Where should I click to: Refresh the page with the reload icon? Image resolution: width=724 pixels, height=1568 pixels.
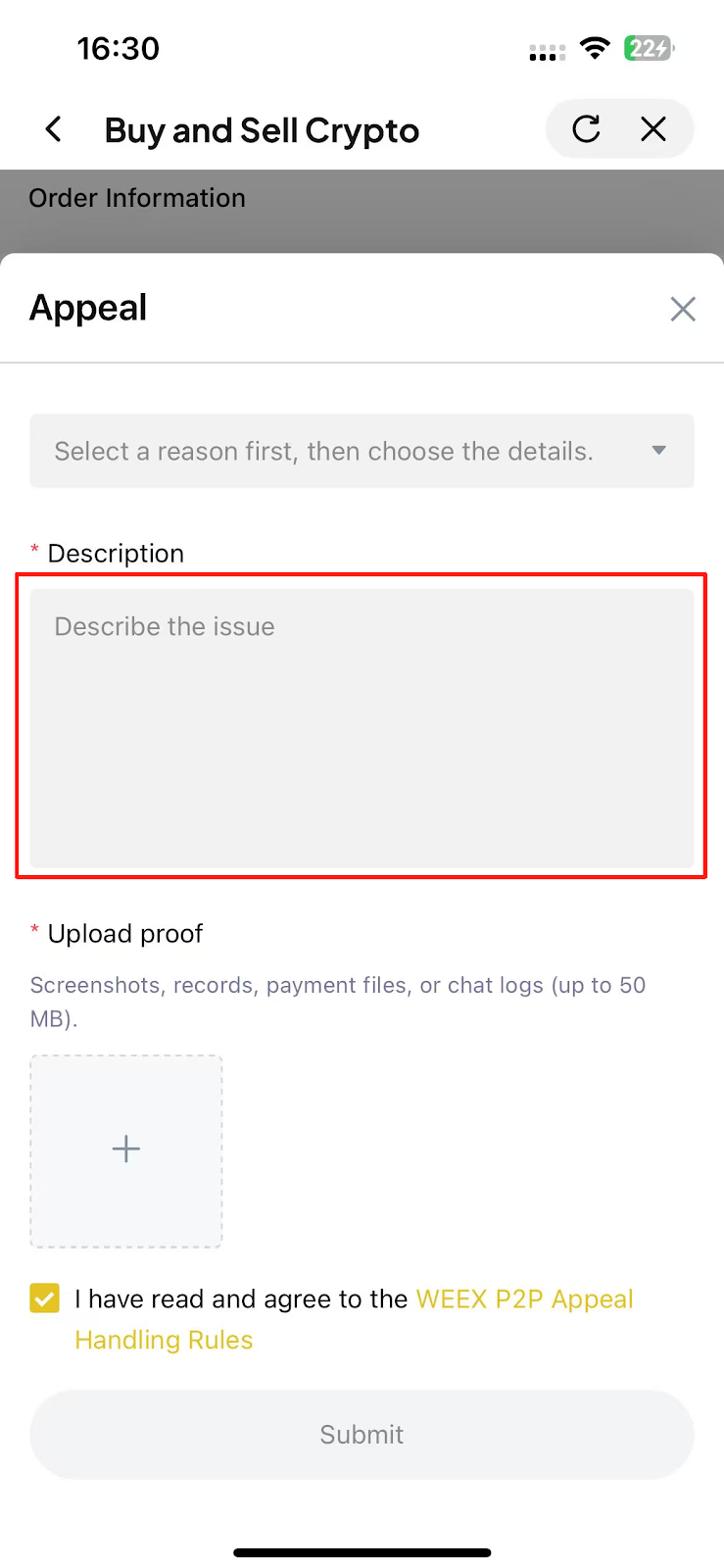click(586, 128)
